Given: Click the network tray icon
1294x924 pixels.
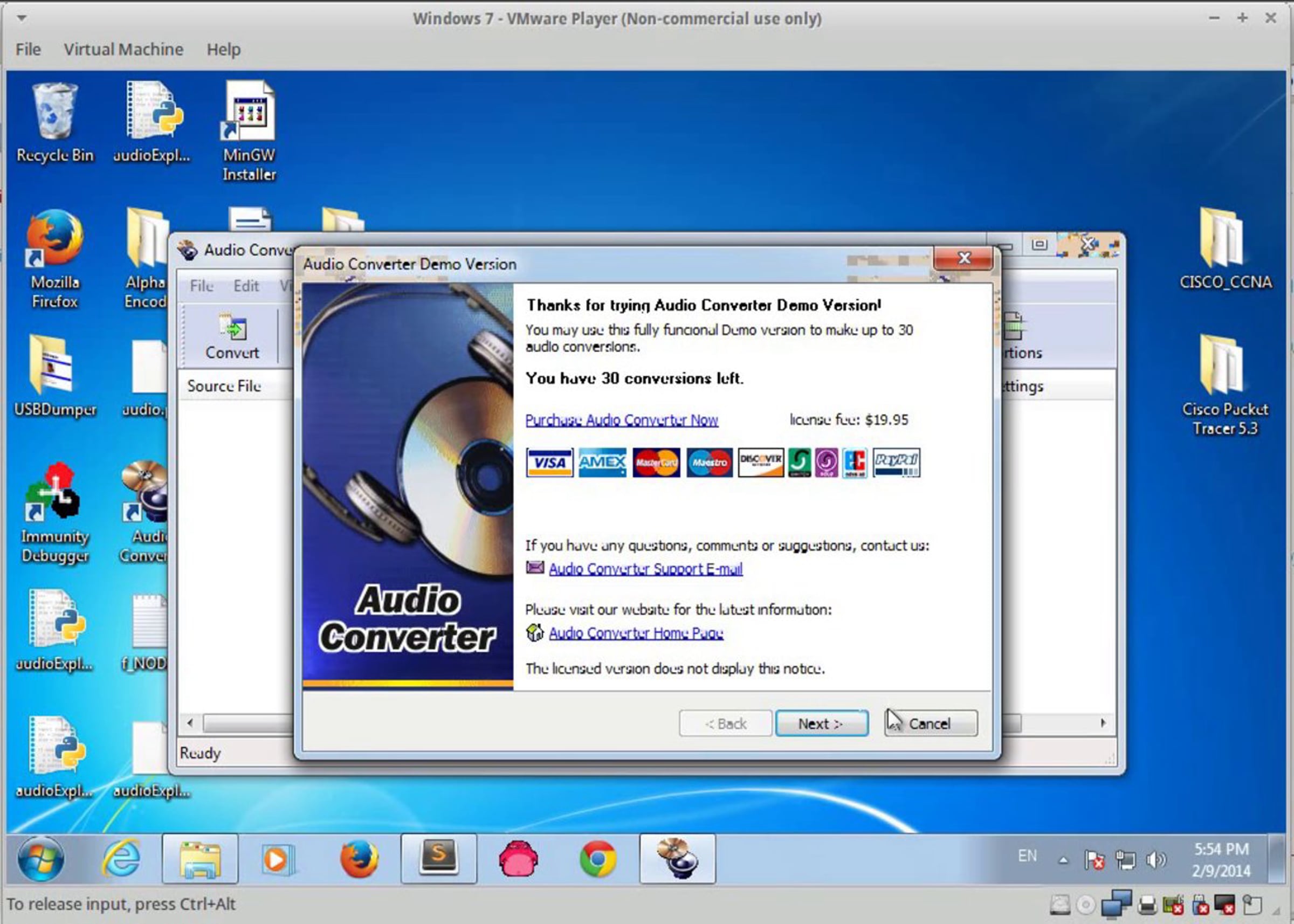Looking at the screenshot, I should 1125,859.
